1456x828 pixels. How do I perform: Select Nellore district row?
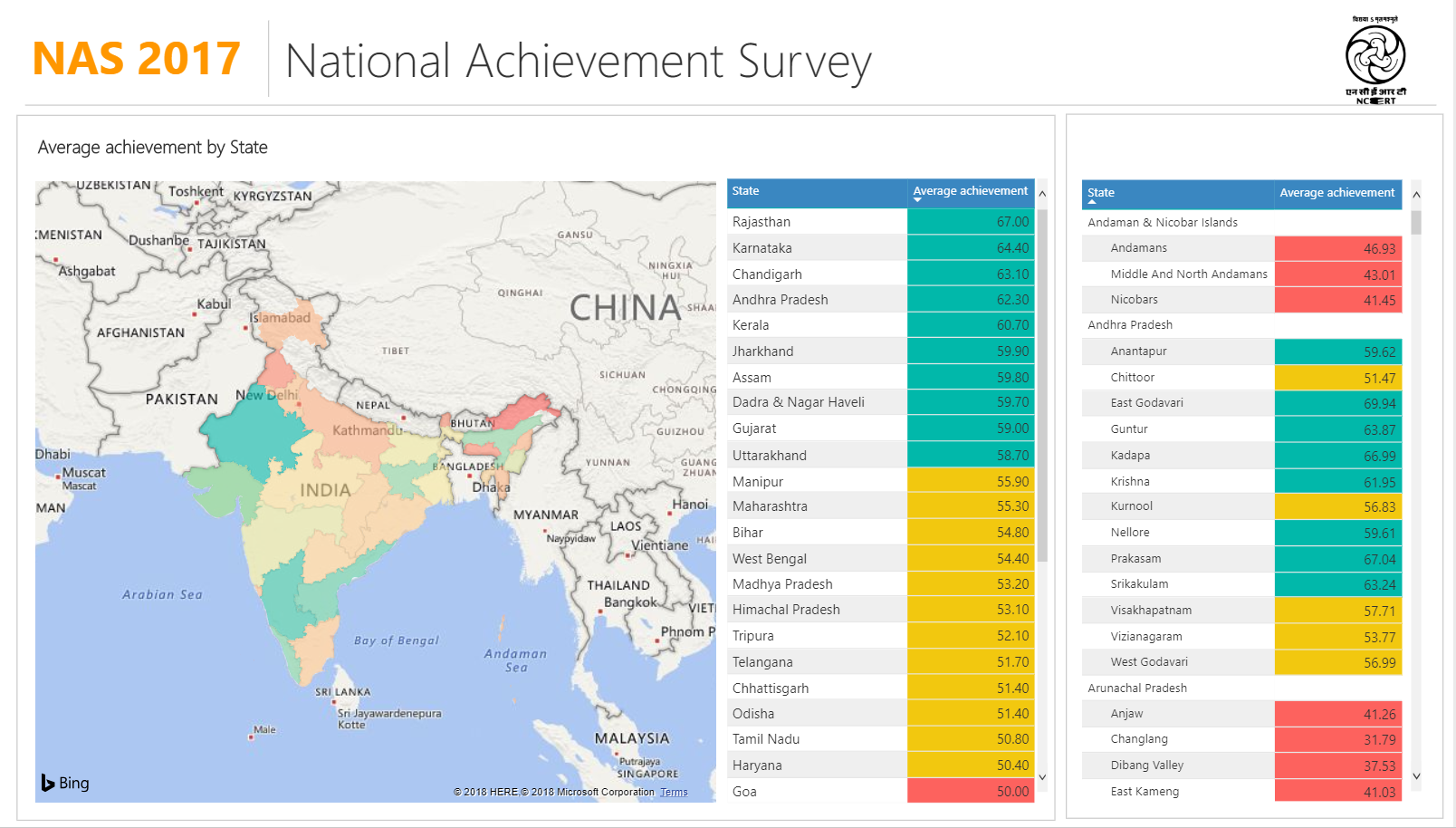(1242, 533)
